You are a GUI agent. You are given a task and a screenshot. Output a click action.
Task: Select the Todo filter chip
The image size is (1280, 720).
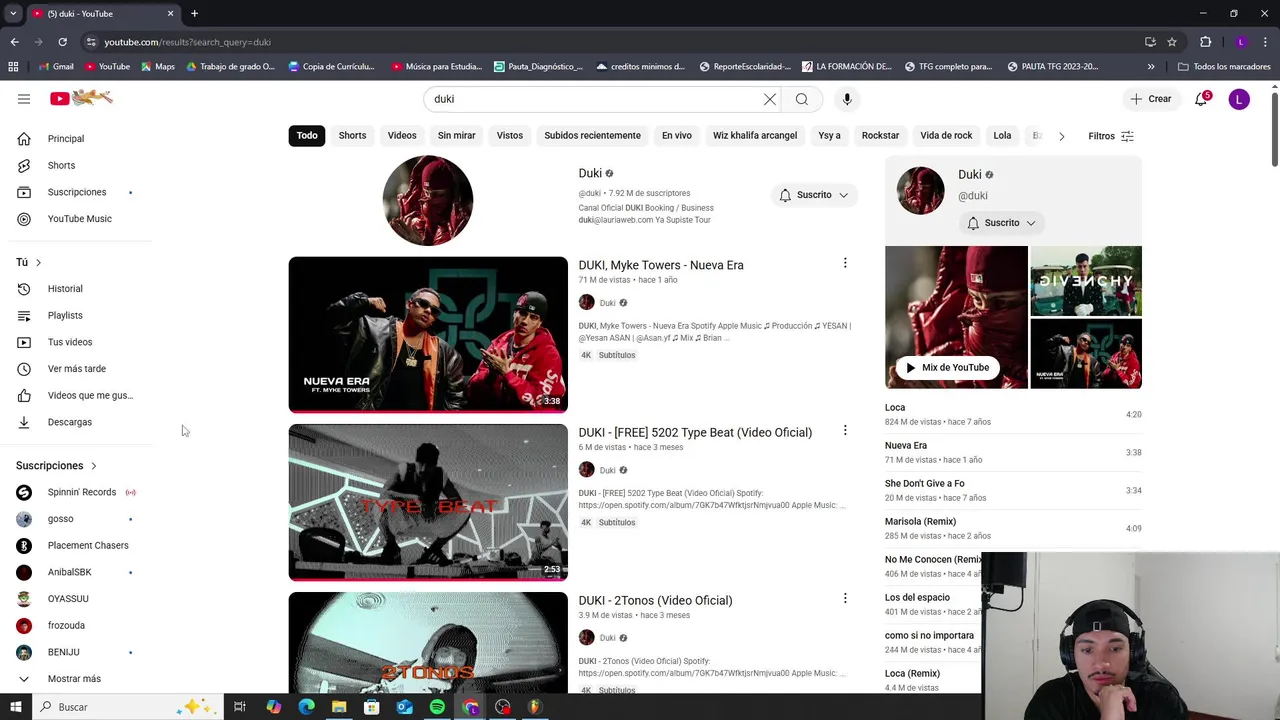307,136
